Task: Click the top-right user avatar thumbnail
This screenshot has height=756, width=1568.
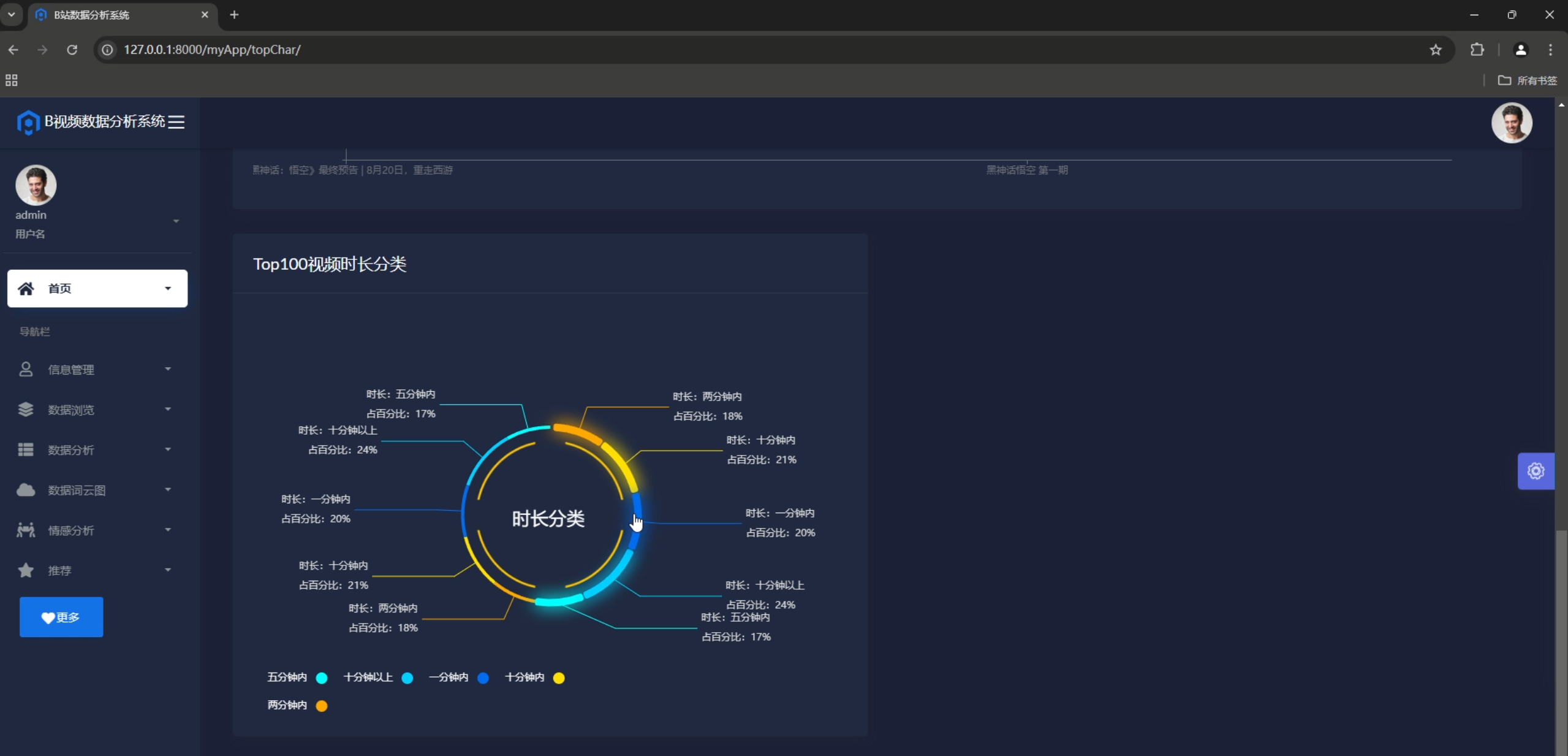Action: [1511, 123]
